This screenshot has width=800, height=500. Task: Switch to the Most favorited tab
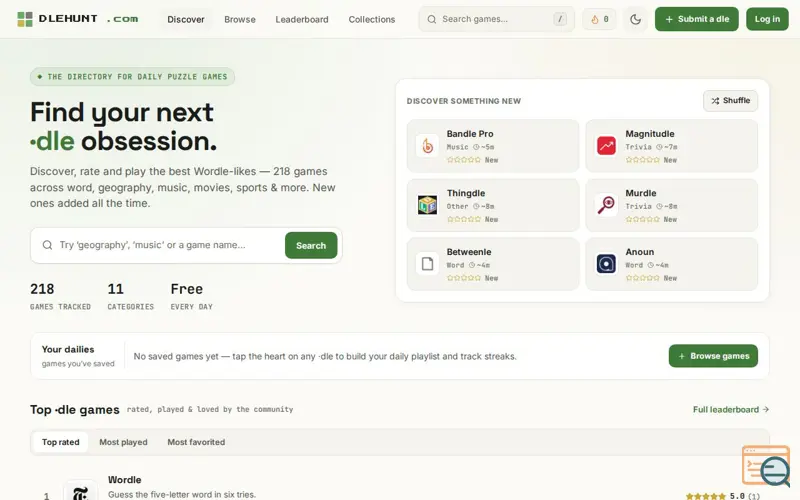(196, 442)
